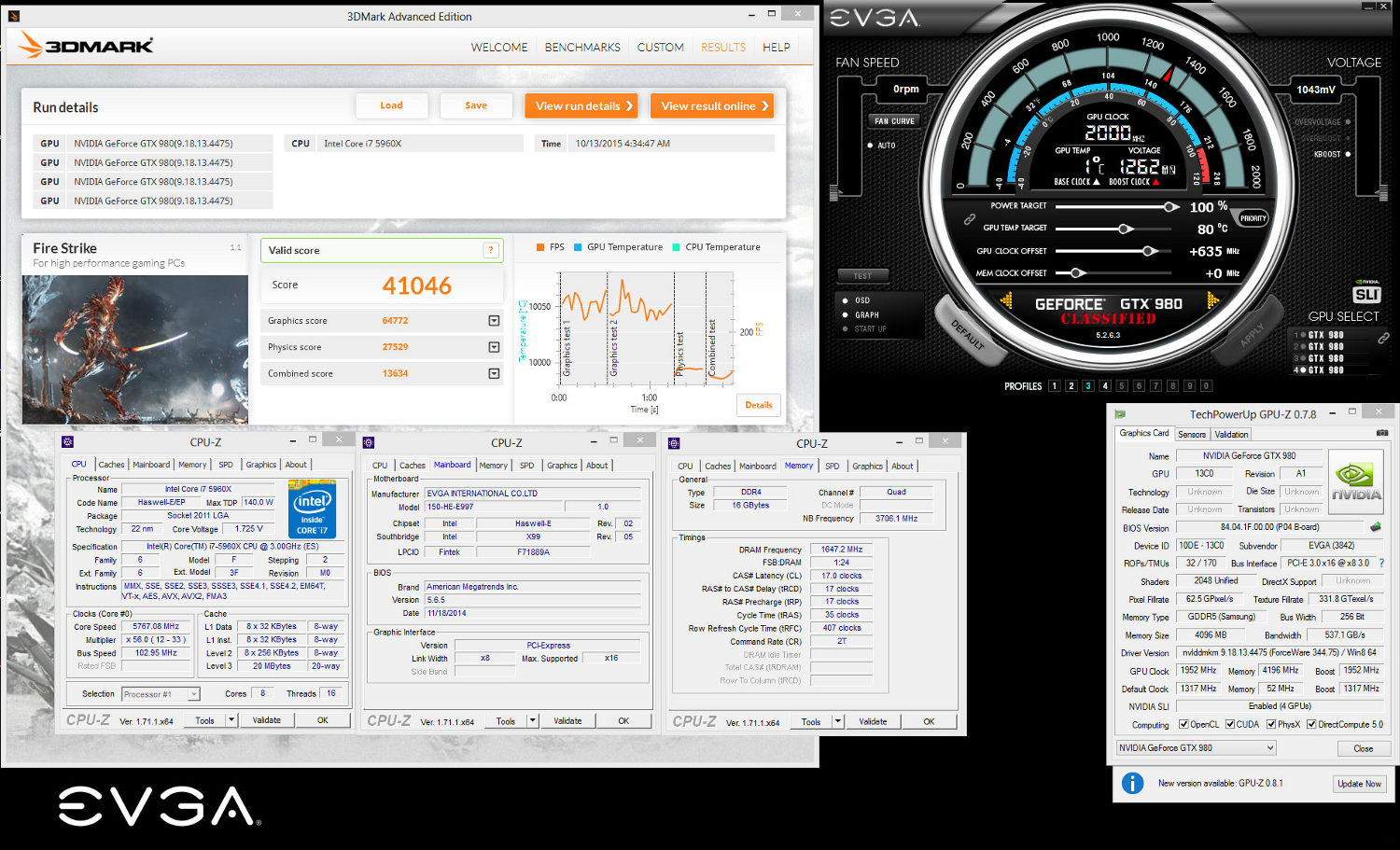Click the Bus Interface question mark in GPU-Z
Screen dimensions: 1400x850
pyautogui.click(x=1380, y=563)
